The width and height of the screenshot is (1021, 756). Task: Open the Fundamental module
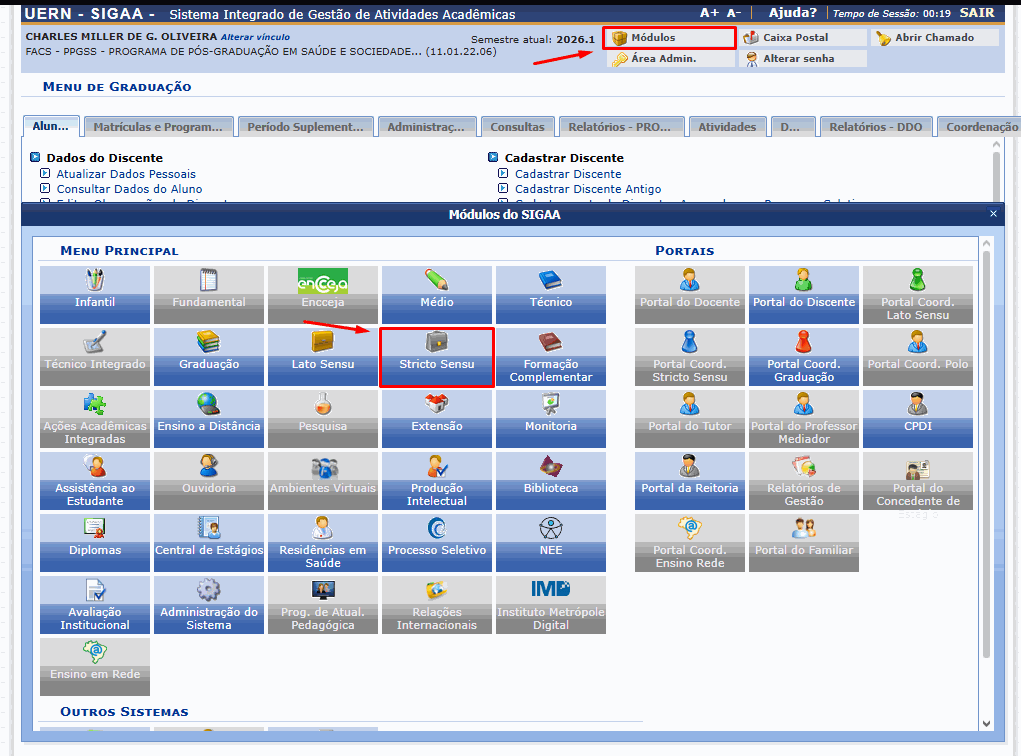(x=209, y=294)
